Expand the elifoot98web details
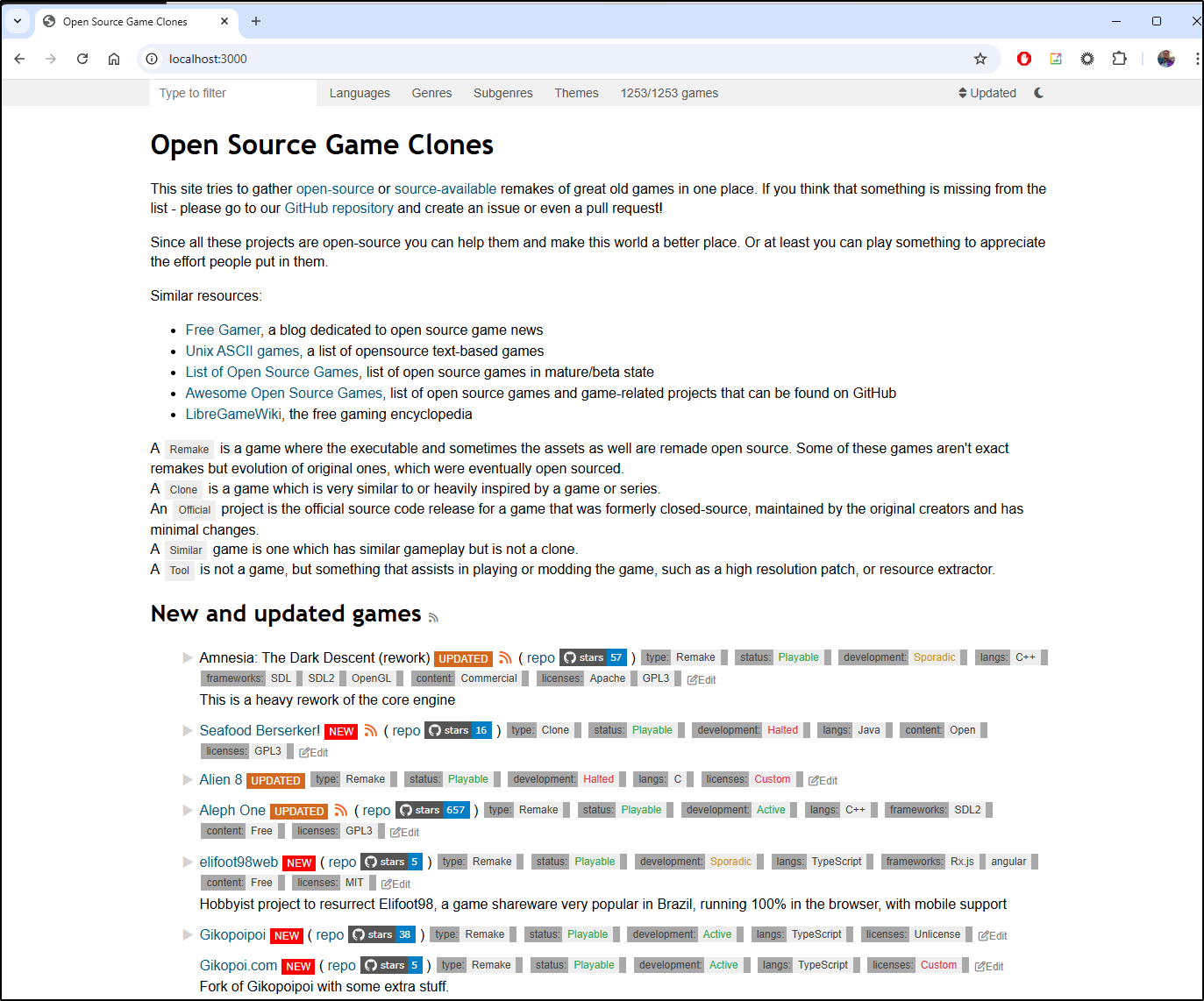 188,862
